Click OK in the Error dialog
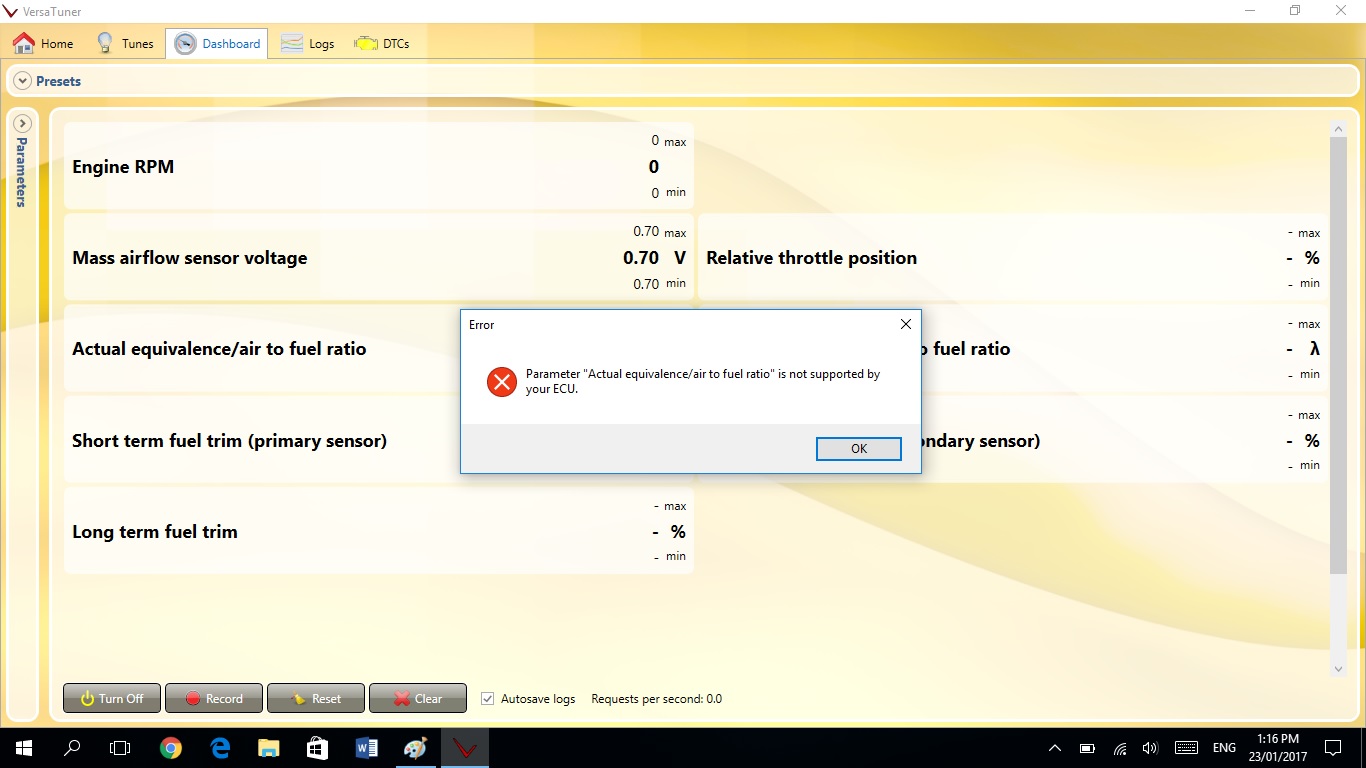 pyautogui.click(x=858, y=449)
